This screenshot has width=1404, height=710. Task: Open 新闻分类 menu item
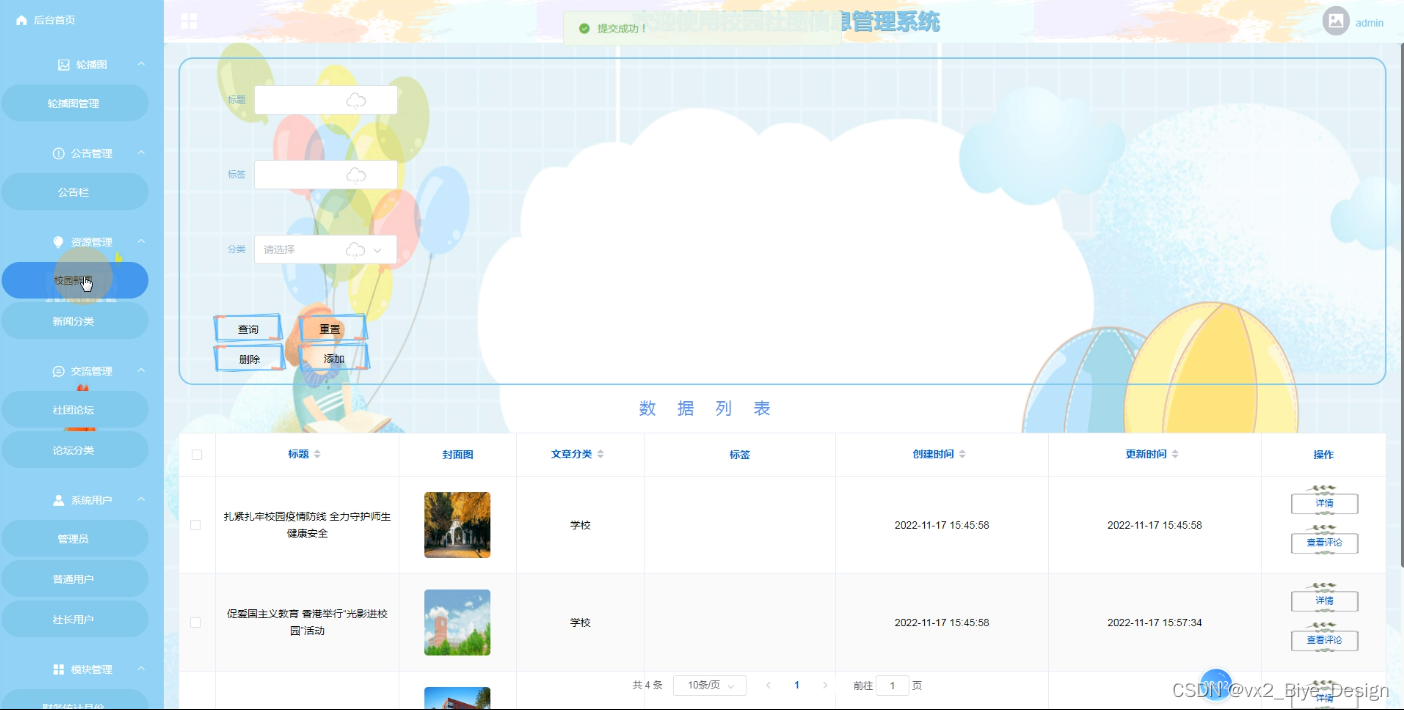tap(74, 321)
